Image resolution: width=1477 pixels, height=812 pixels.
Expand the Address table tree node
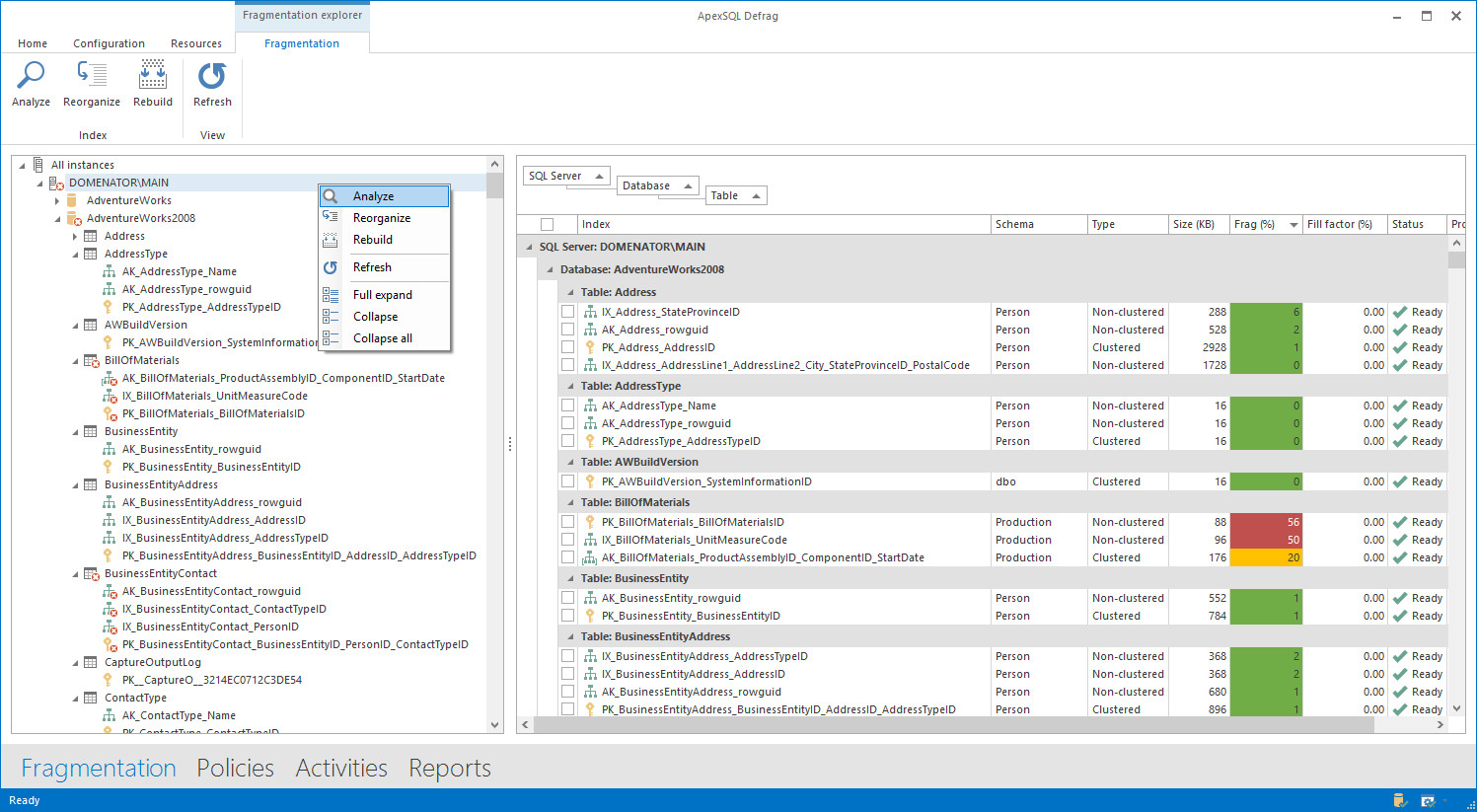point(75,236)
